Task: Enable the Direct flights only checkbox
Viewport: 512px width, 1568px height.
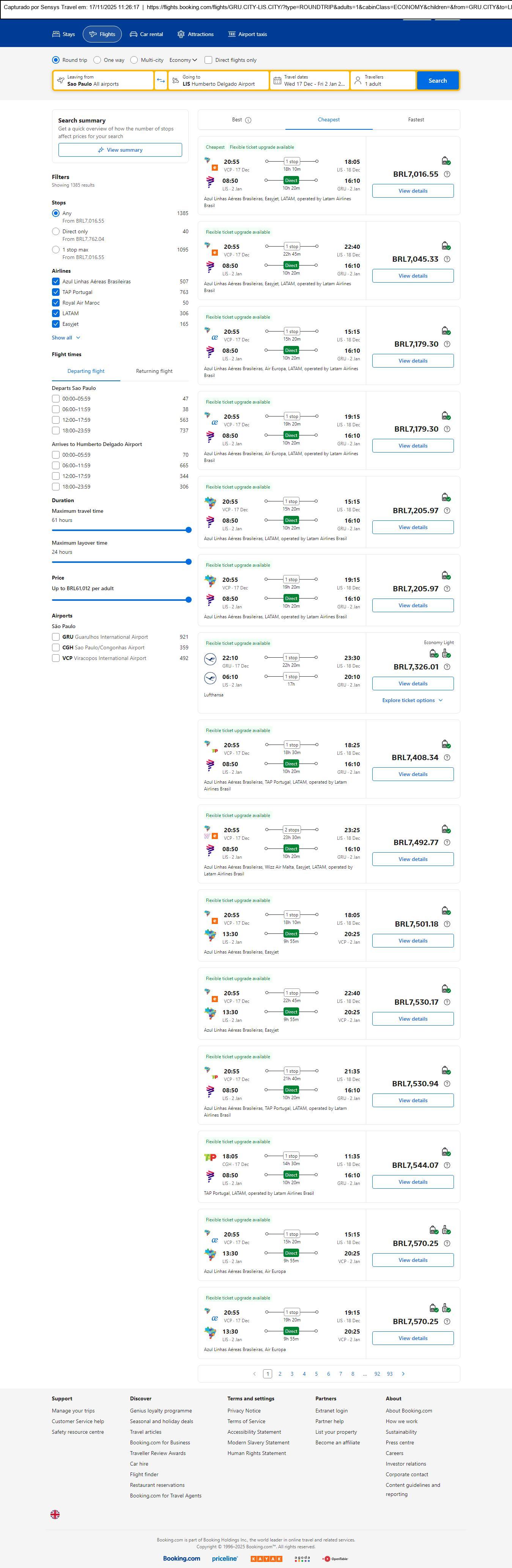Action: (208, 60)
